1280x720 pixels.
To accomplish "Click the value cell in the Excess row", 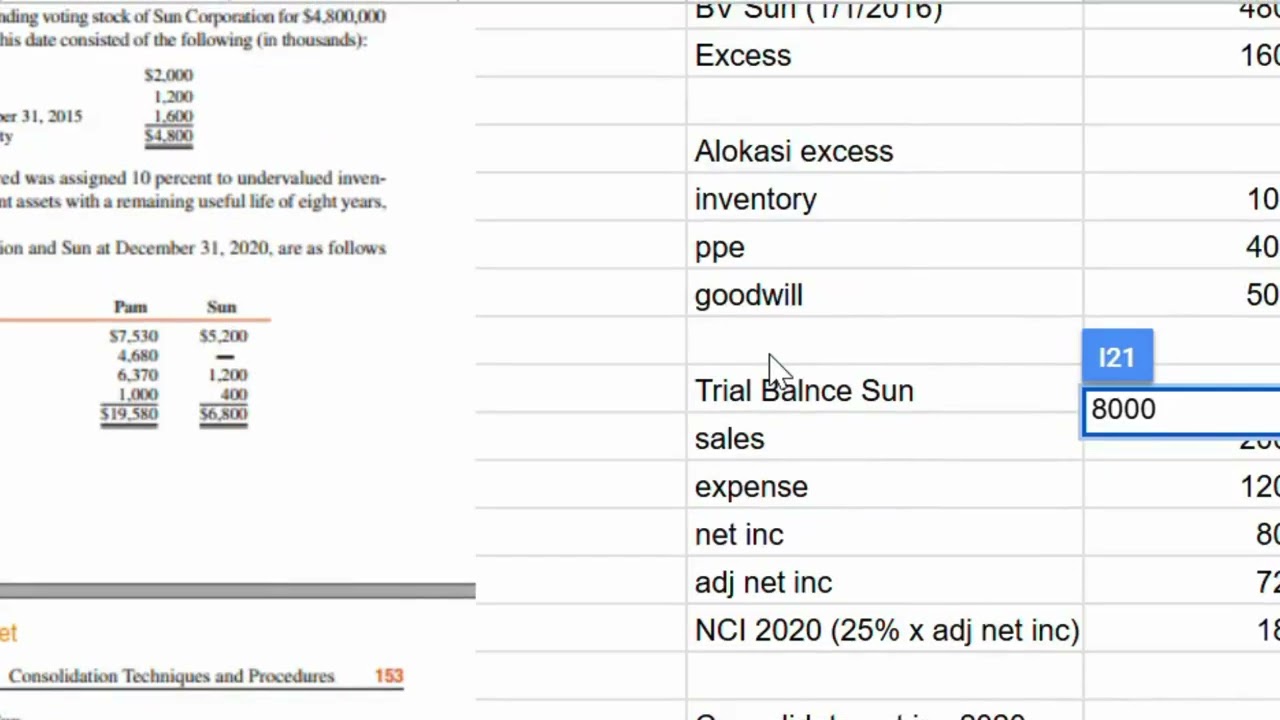I will (x=1182, y=56).
